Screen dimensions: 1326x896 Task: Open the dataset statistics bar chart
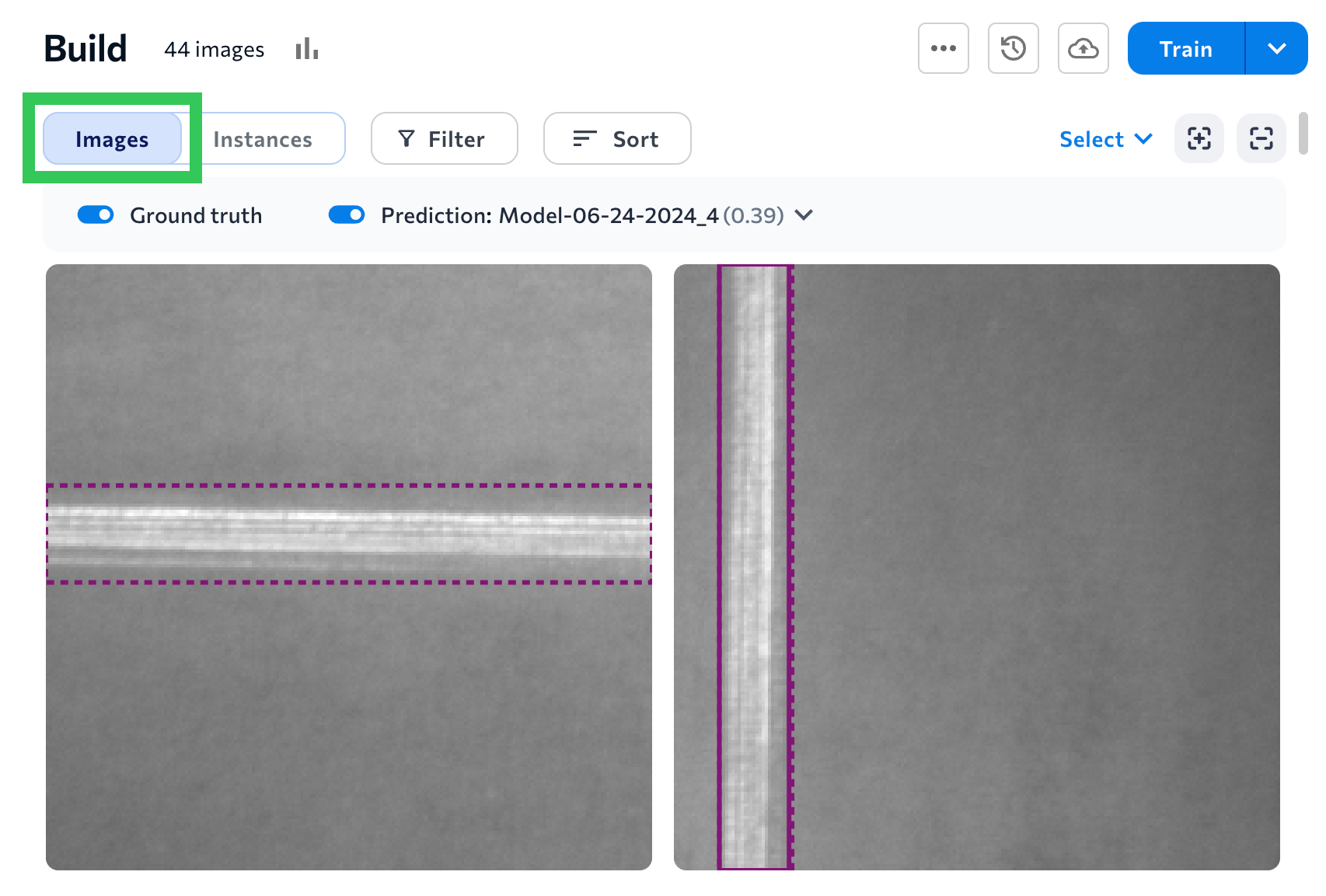coord(305,48)
